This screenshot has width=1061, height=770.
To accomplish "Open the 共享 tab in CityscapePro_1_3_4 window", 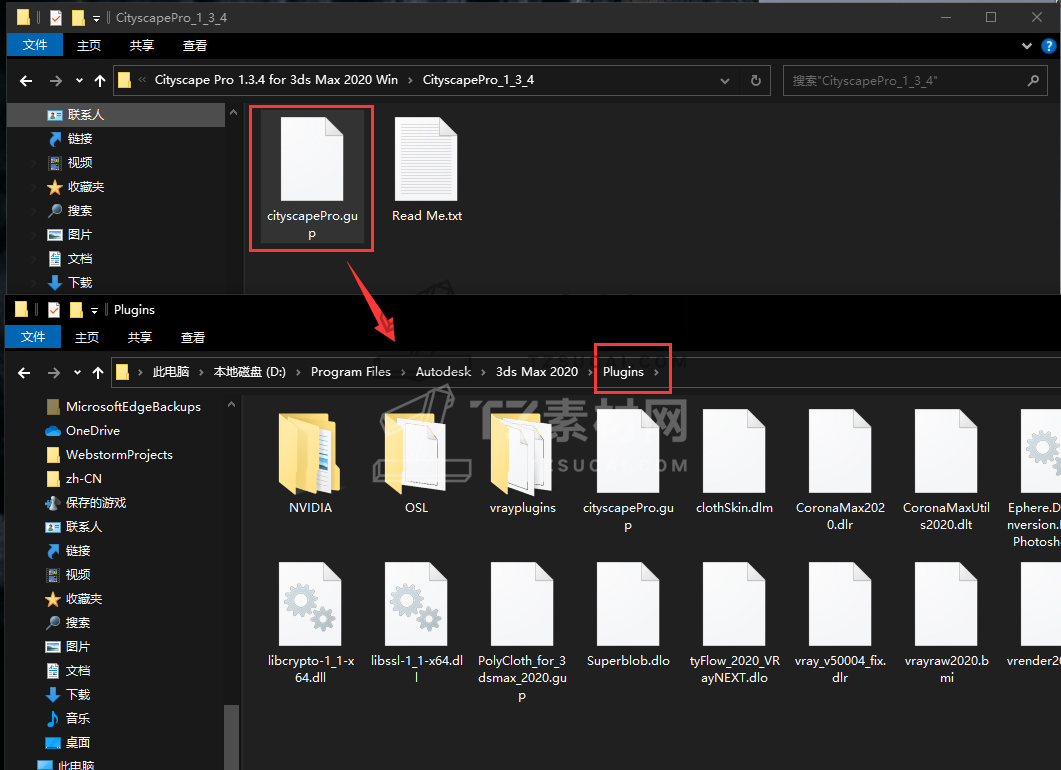I will (x=141, y=45).
